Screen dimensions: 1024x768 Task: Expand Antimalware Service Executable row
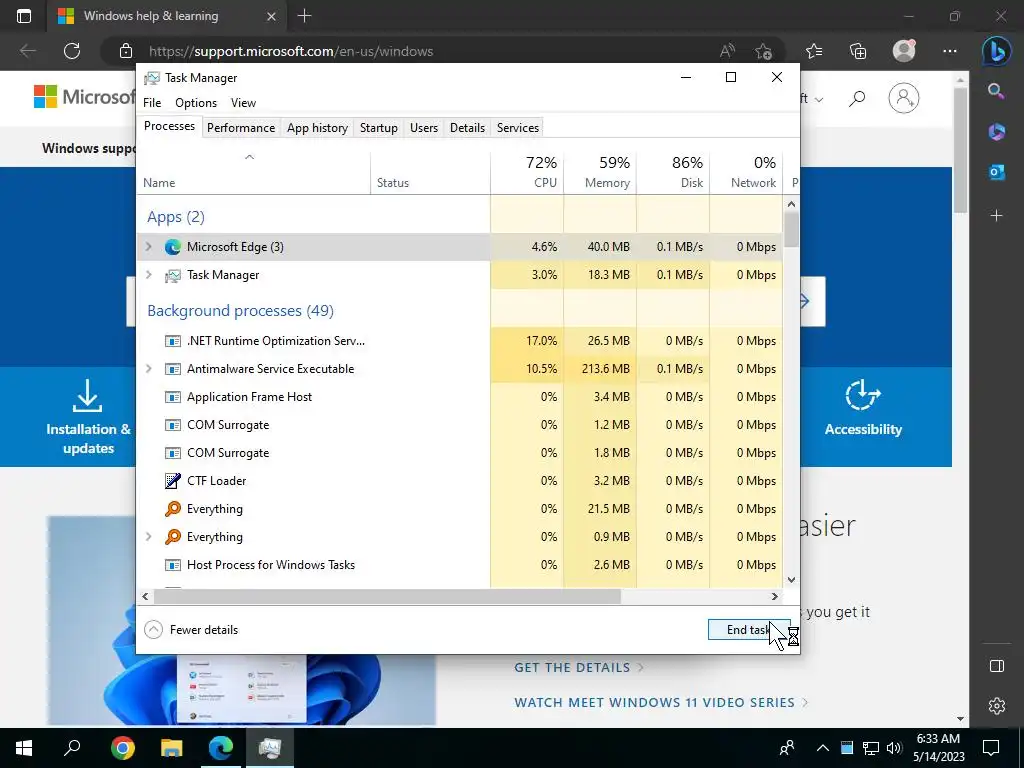point(148,369)
